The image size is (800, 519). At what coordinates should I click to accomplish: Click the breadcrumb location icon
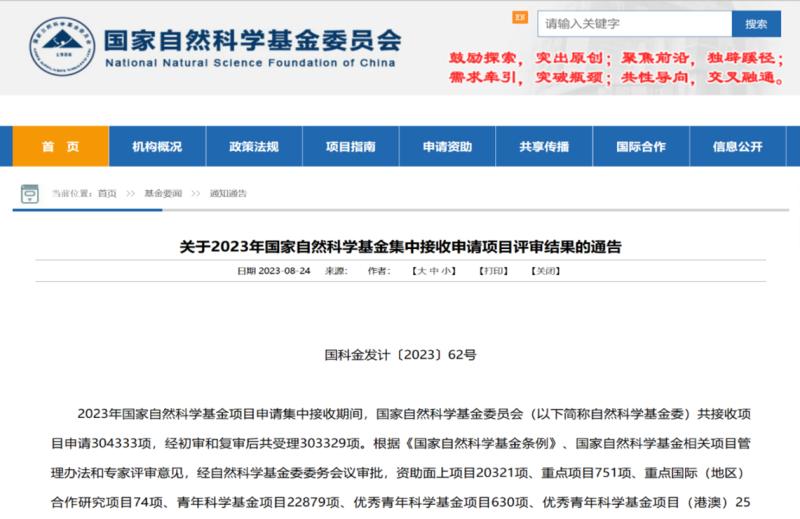pyautogui.click(x=30, y=193)
